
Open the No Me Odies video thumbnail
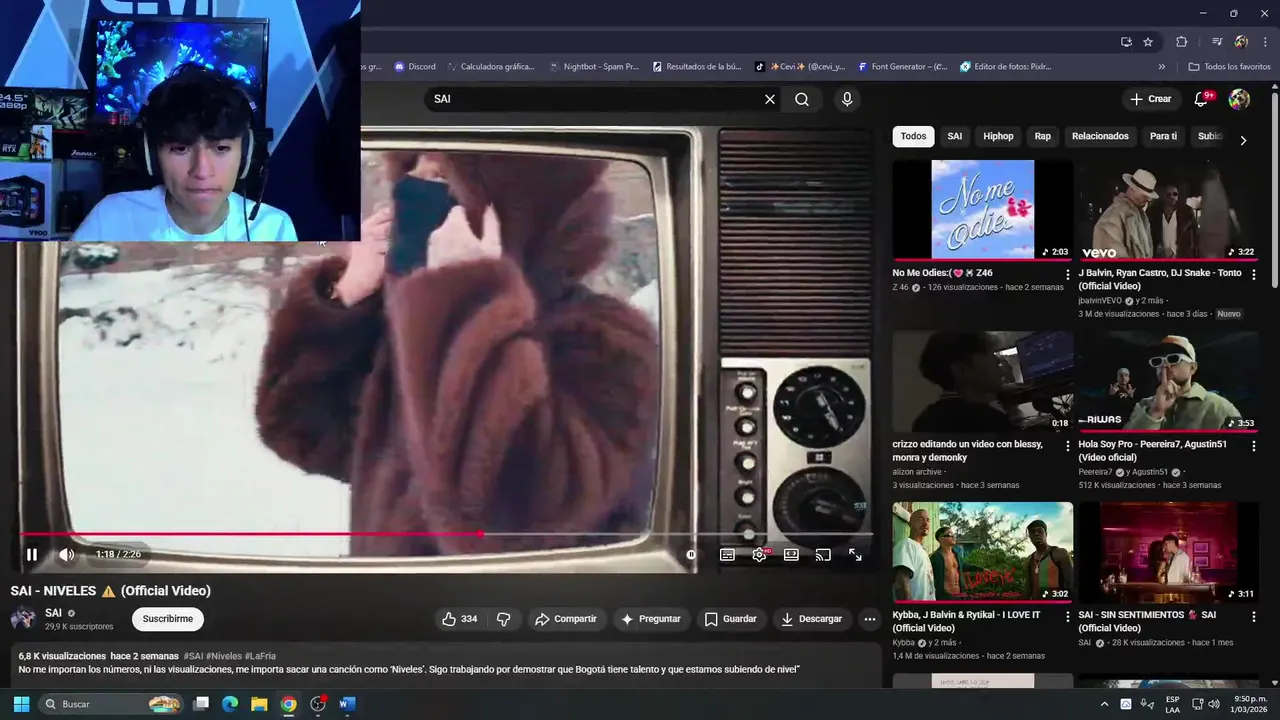[982, 210]
